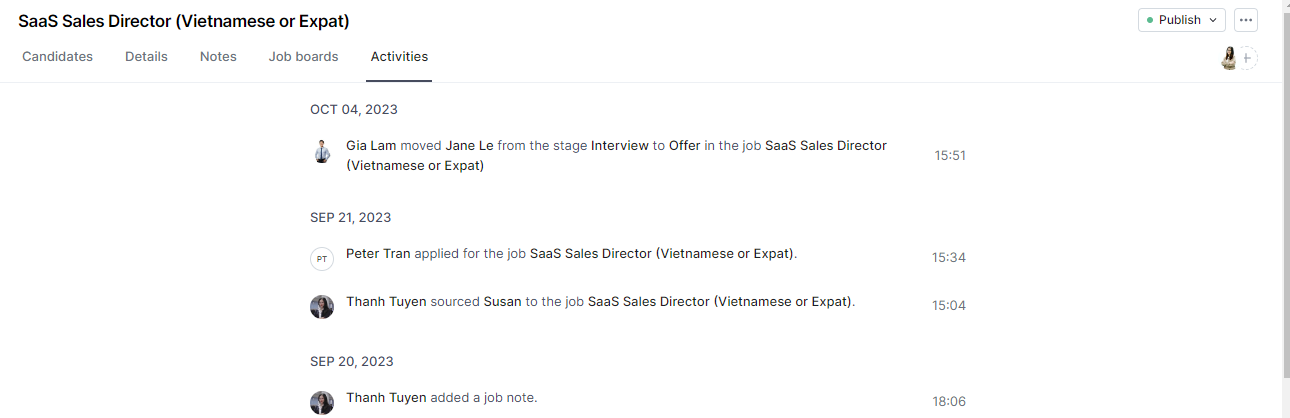Image resolution: width=1290 pixels, height=418 pixels.
Task: Click Gia Lam's avatar in activity feed
Action: (x=321, y=152)
